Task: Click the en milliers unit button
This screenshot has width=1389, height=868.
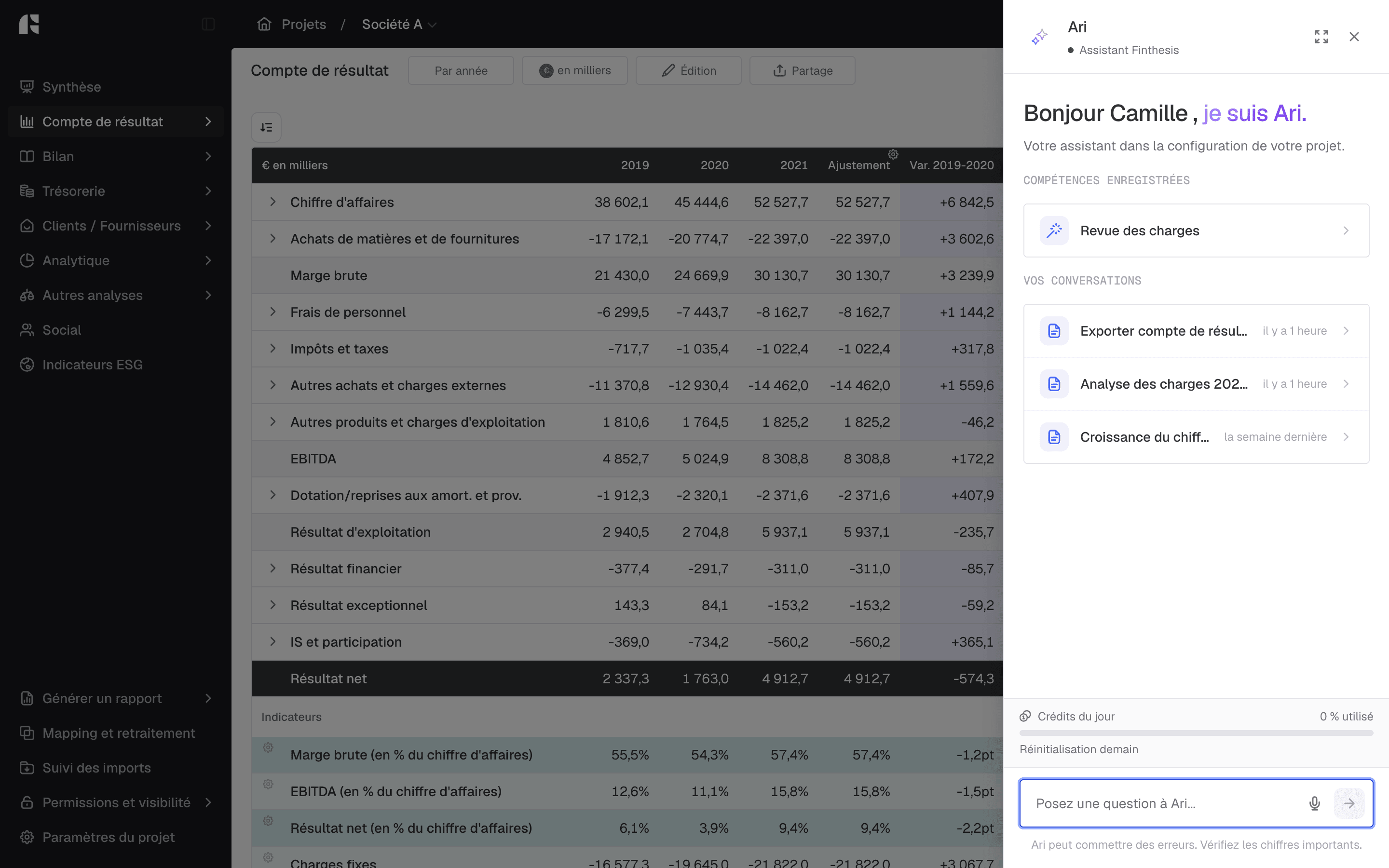Action: point(574,70)
